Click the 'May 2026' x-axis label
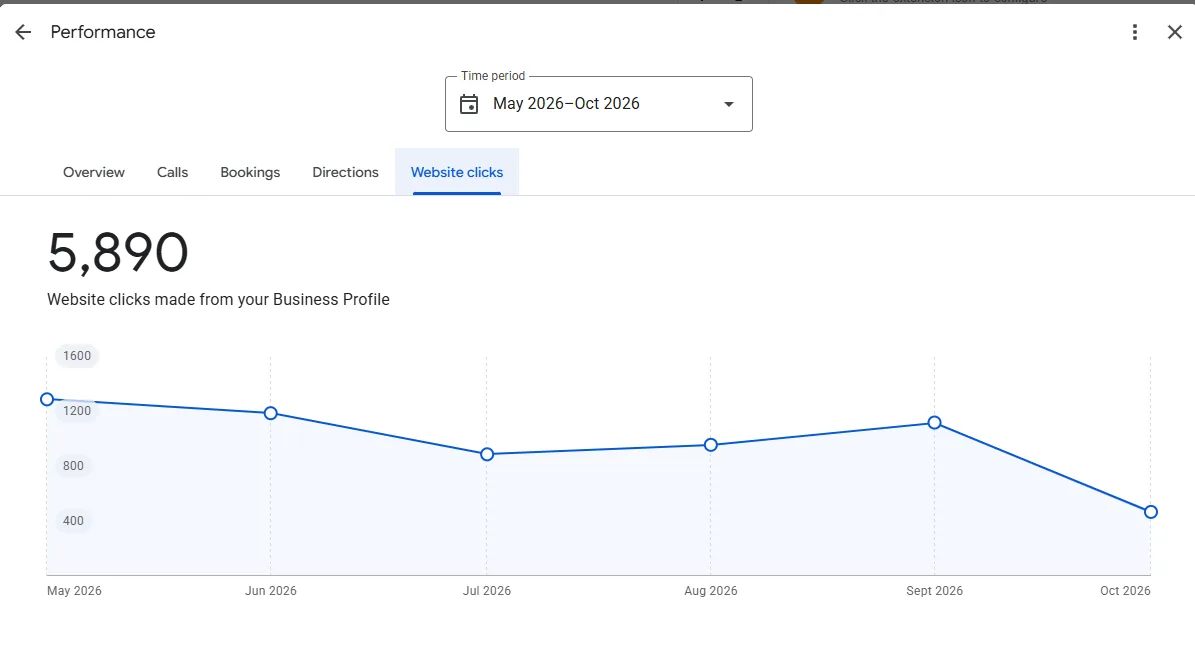 (74, 590)
